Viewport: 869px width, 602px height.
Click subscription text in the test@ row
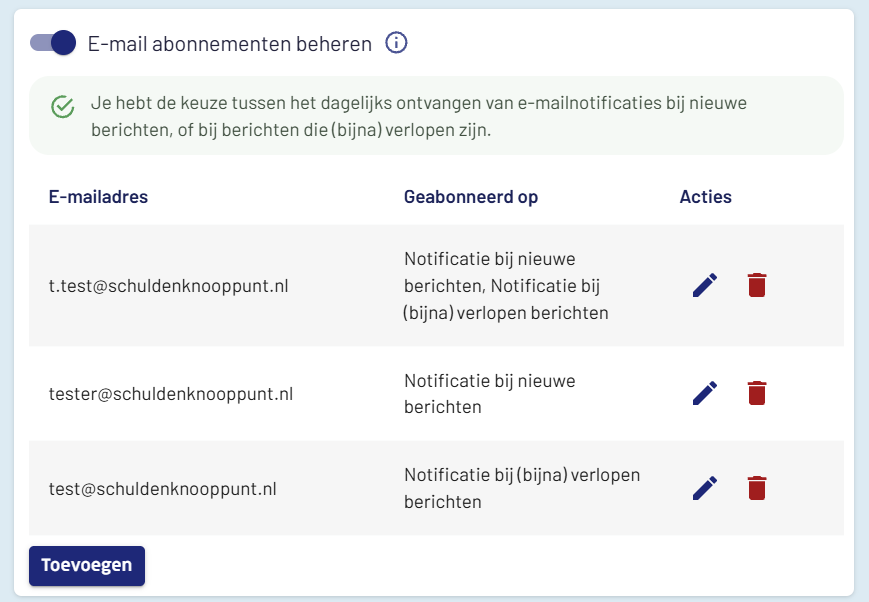521,488
